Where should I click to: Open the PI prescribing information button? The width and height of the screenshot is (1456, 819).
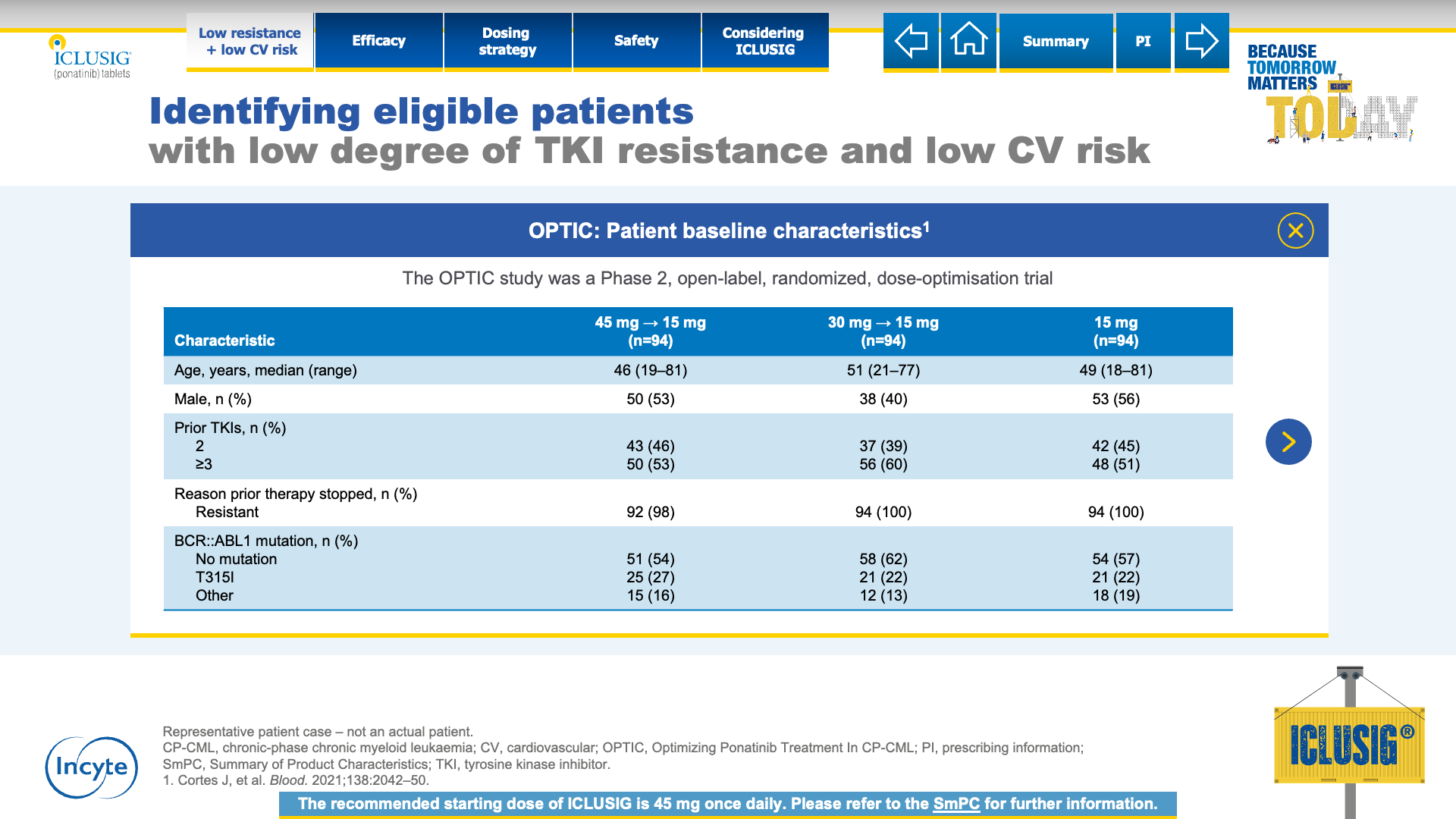tap(1143, 41)
